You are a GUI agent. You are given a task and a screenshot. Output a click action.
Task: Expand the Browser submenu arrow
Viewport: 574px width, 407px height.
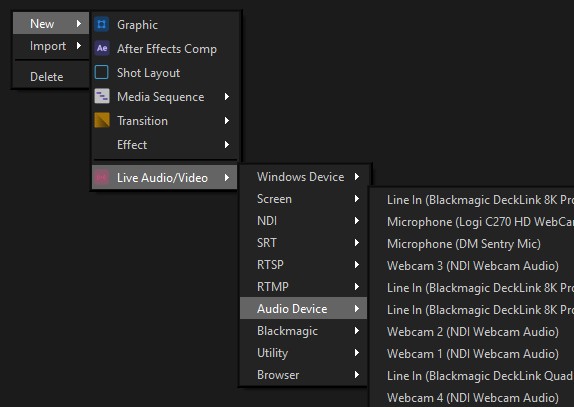click(x=357, y=375)
